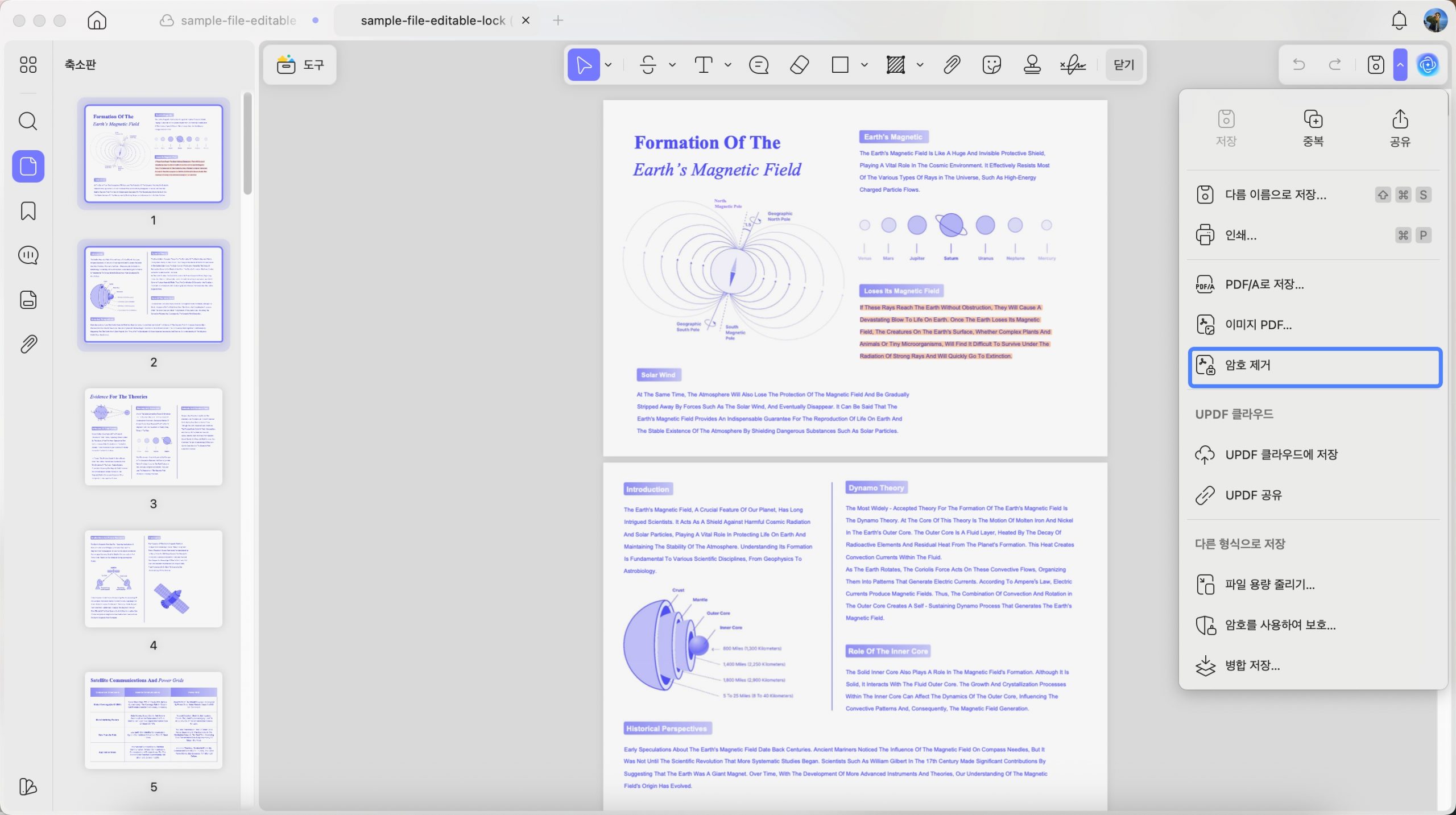Select page 3 thumbnail
Viewport: 1456px width, 815px height.
tap(154, 437)
